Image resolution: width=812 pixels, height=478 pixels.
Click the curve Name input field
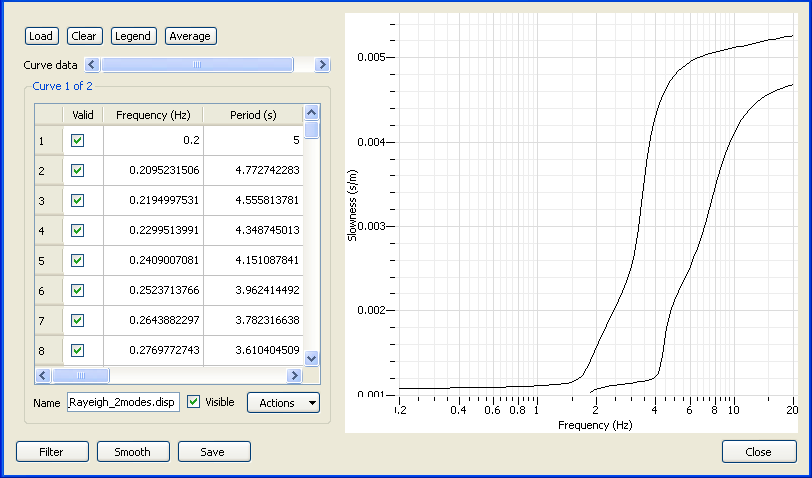pos(123,403)
